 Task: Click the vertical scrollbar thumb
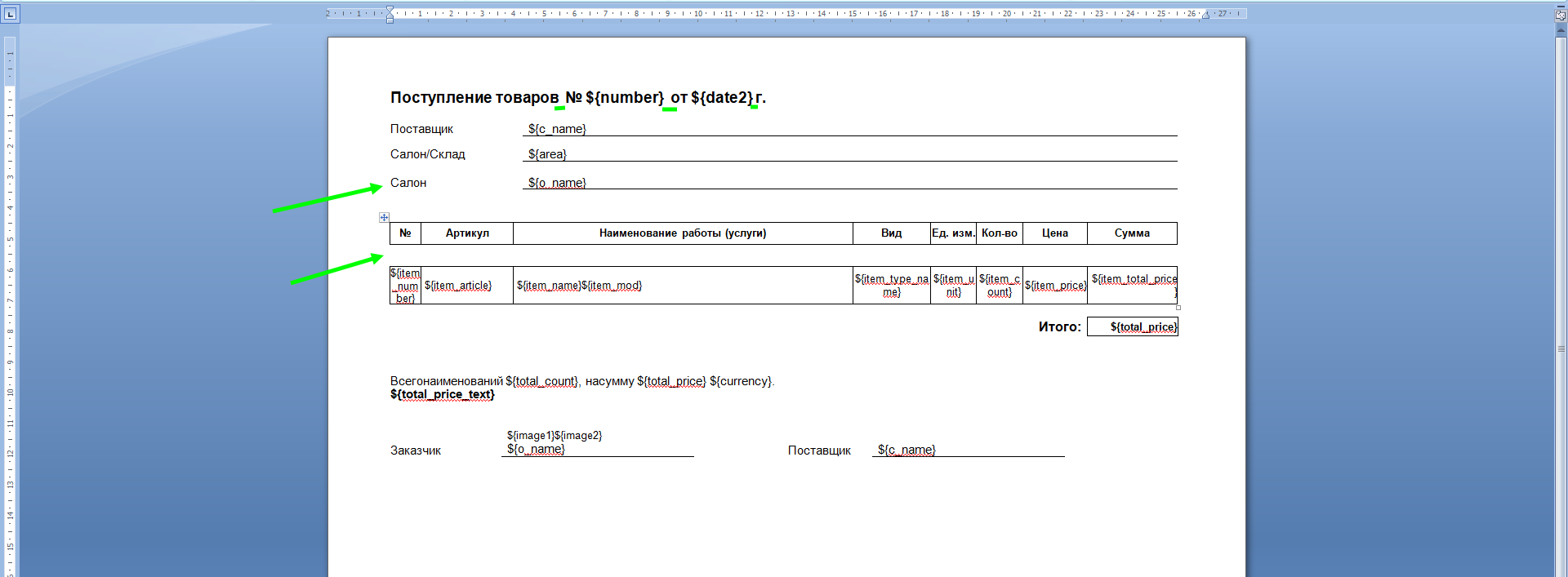coord(1561,348)
